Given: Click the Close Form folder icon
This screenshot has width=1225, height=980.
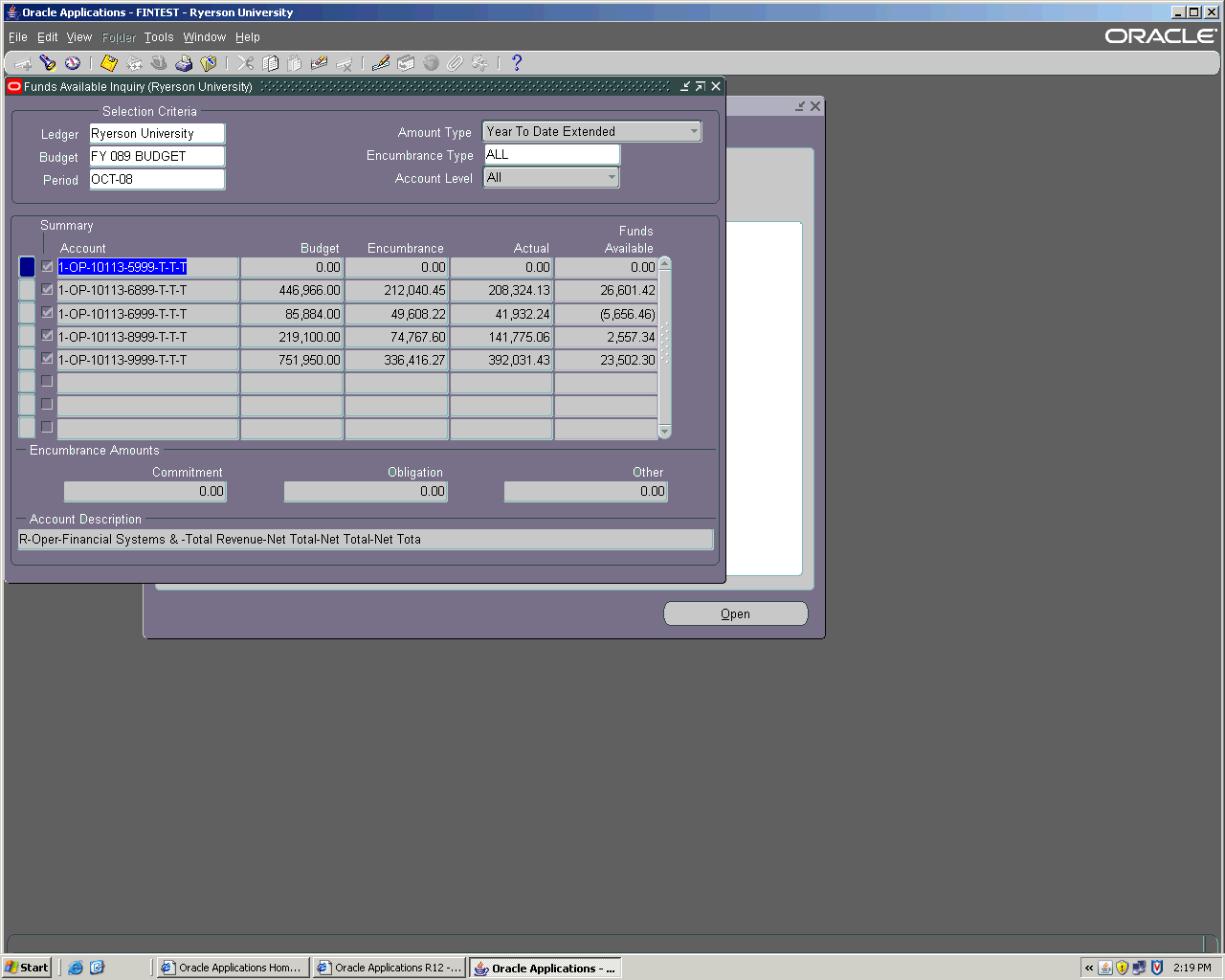Looking at the screenshot, I should click(x=209, y=63).
